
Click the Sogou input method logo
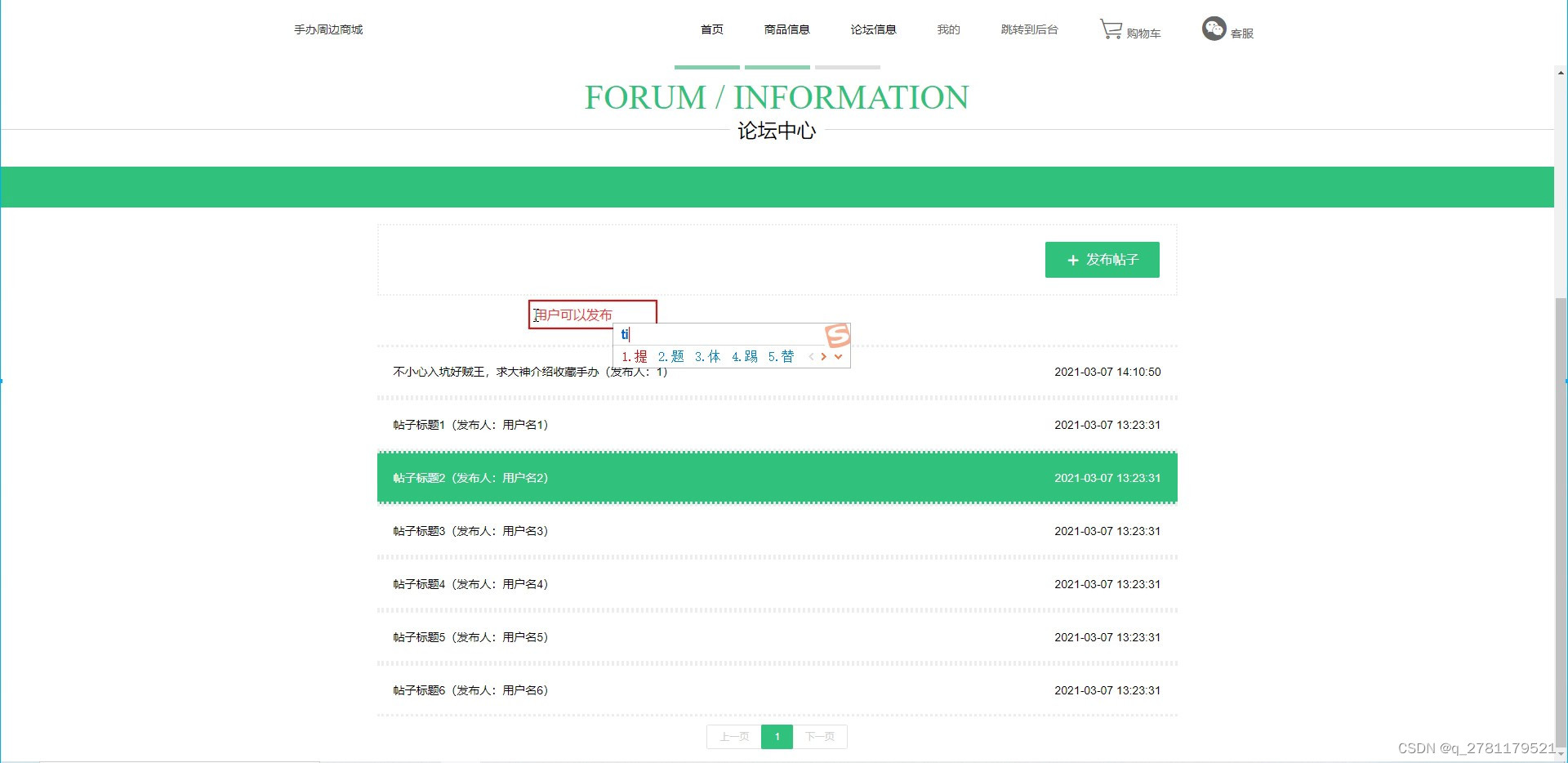[838, 335]
